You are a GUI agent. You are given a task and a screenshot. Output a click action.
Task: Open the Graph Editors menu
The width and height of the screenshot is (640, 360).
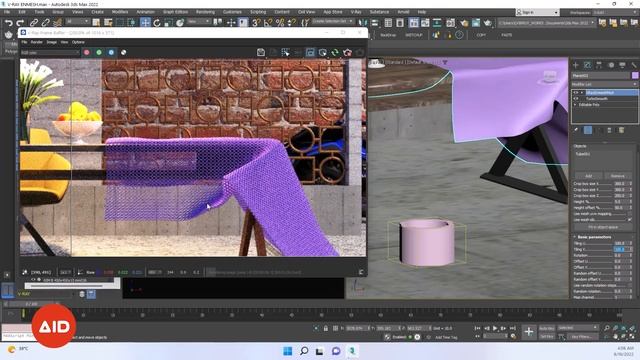(x=176, y=12)
